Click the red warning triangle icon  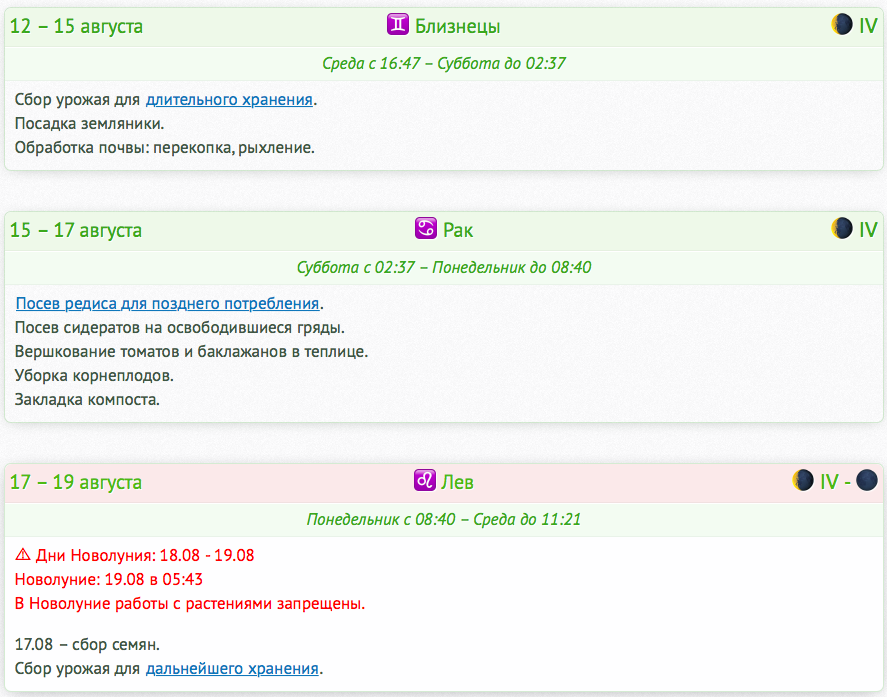point(23,555)
